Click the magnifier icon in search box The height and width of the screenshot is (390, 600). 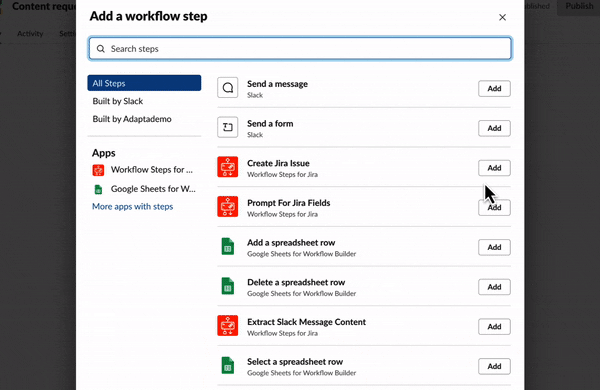click(x=101, y=49)
